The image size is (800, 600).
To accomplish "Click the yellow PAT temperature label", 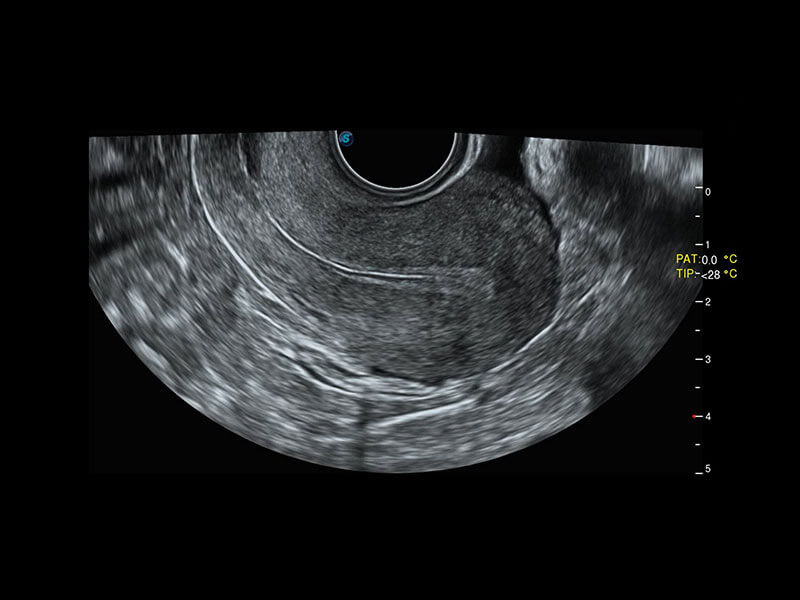I will click(687, 259).
